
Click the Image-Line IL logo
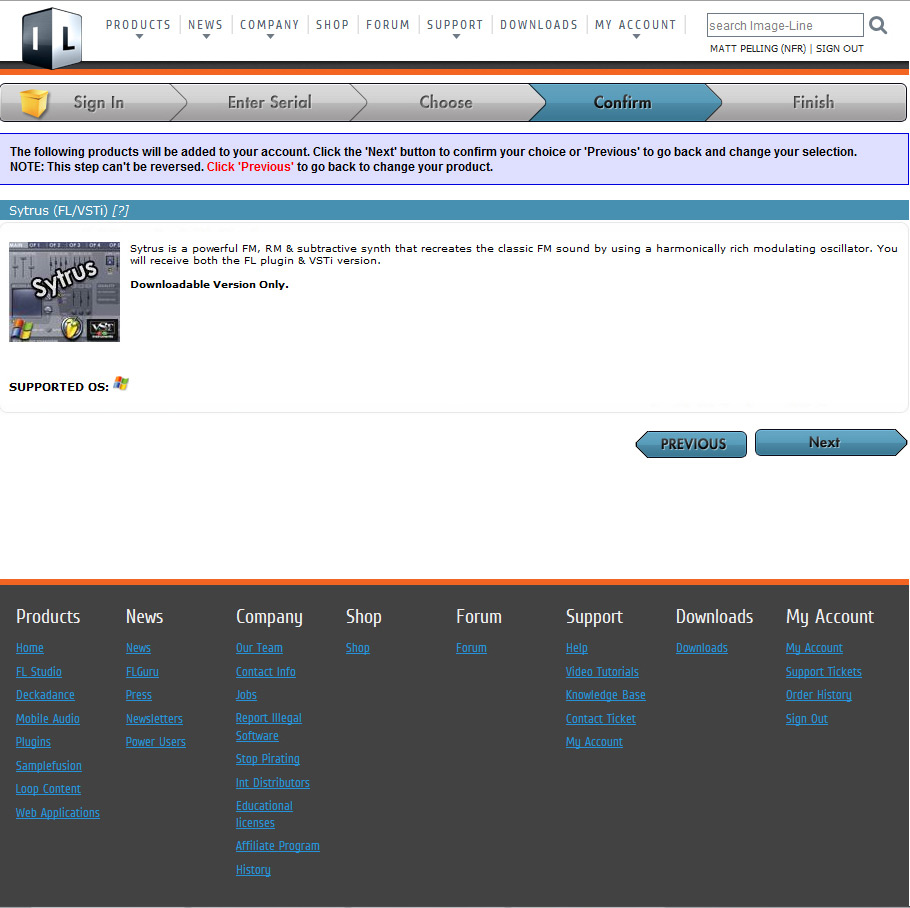click(52, 38)
